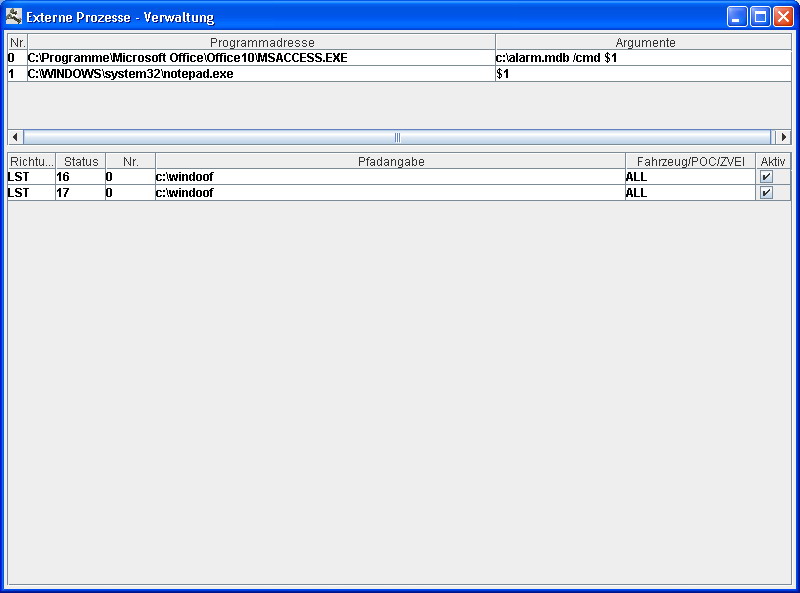Click the application icon in title bar
The height and width of the screenshot is (593, 800).
click(14, 16)
